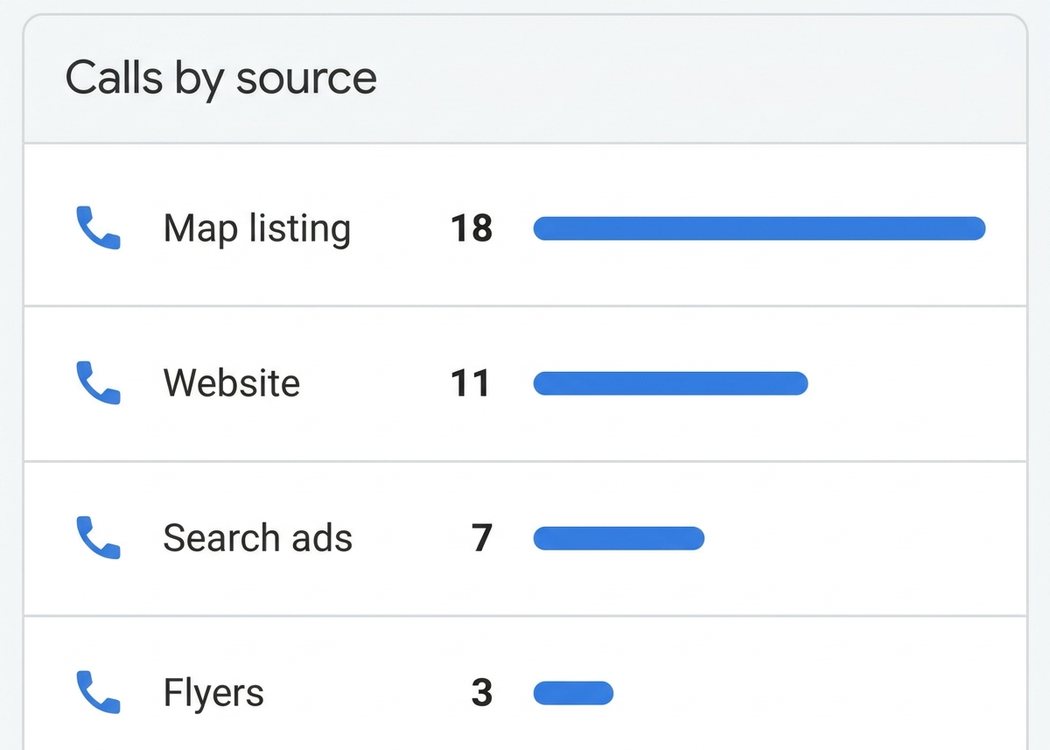Click the phone icon beside Map listing
The width and height of the screenshot is (1050, 750).
coord(98,228)
